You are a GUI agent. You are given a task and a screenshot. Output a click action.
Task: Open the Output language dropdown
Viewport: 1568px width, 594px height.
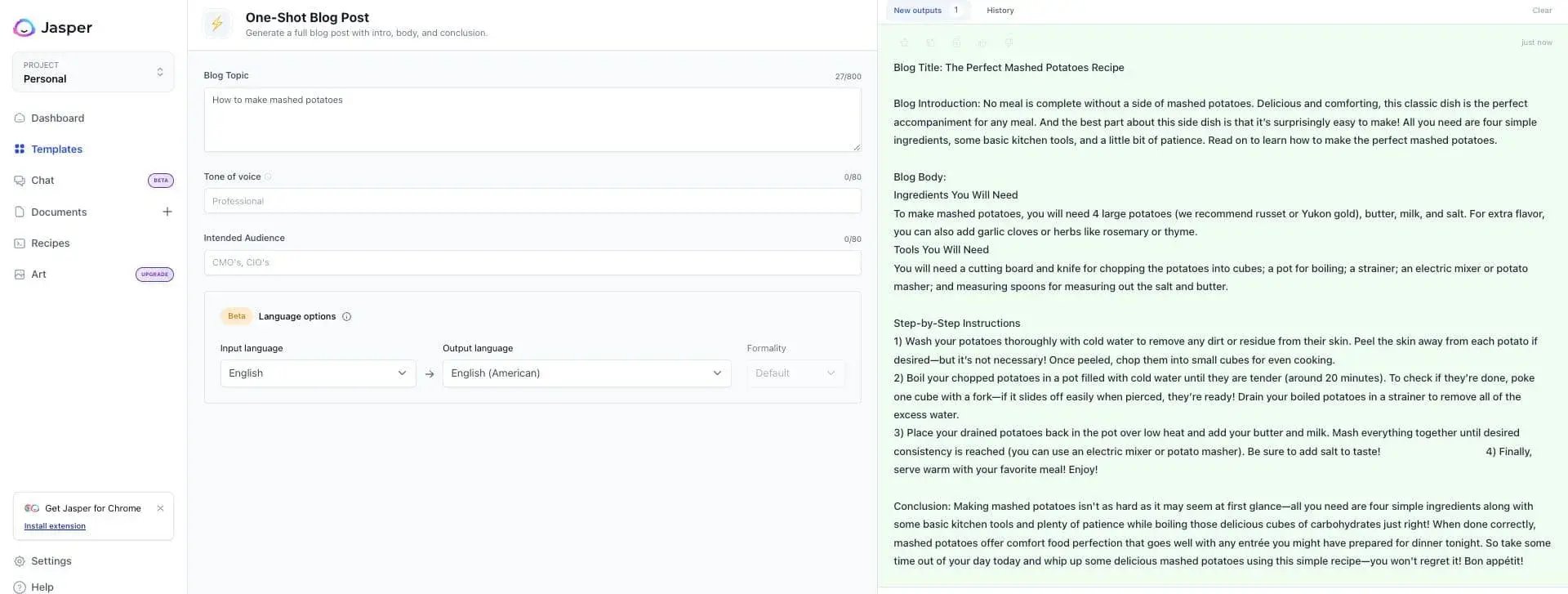[x=586, y=373]
